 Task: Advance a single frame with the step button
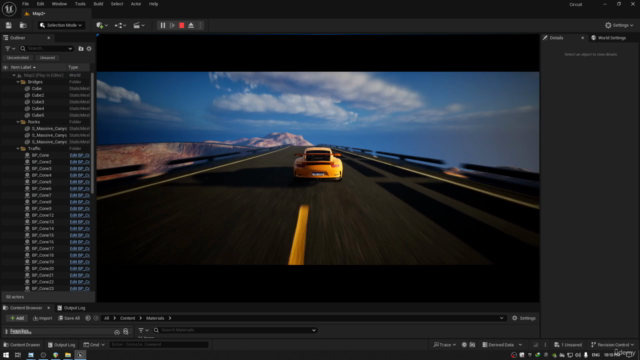tap(172, 25)
